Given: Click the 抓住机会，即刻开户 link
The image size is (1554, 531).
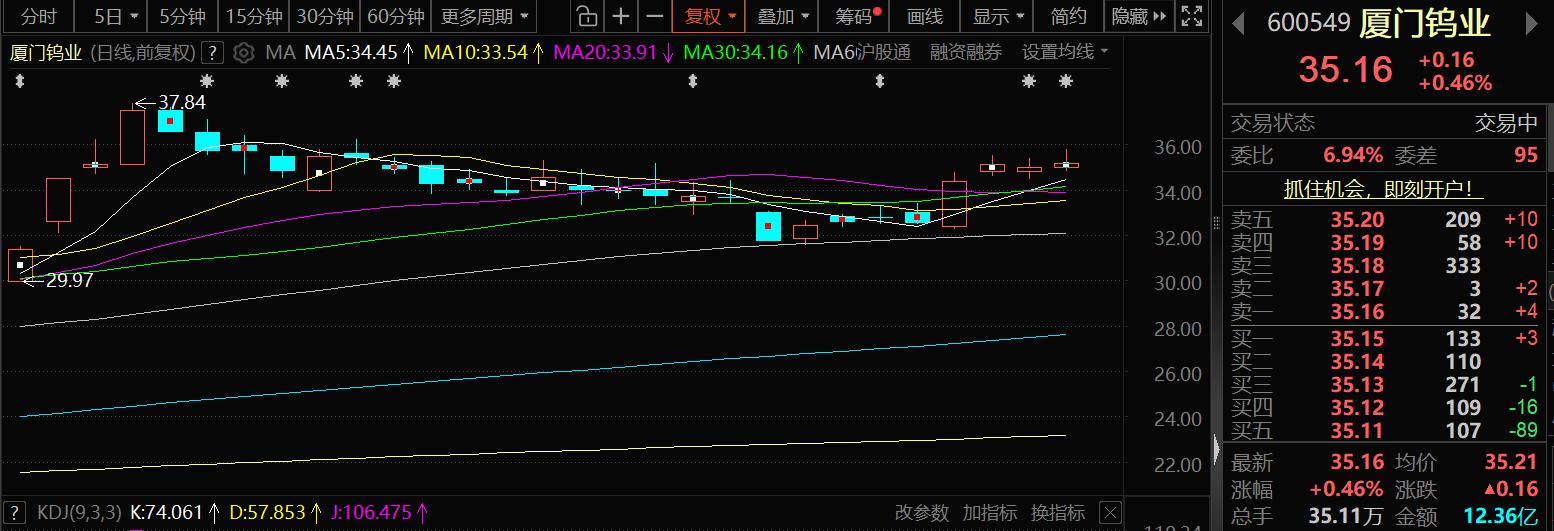Looking at the screenshot, I should (x=1383, y=188).
